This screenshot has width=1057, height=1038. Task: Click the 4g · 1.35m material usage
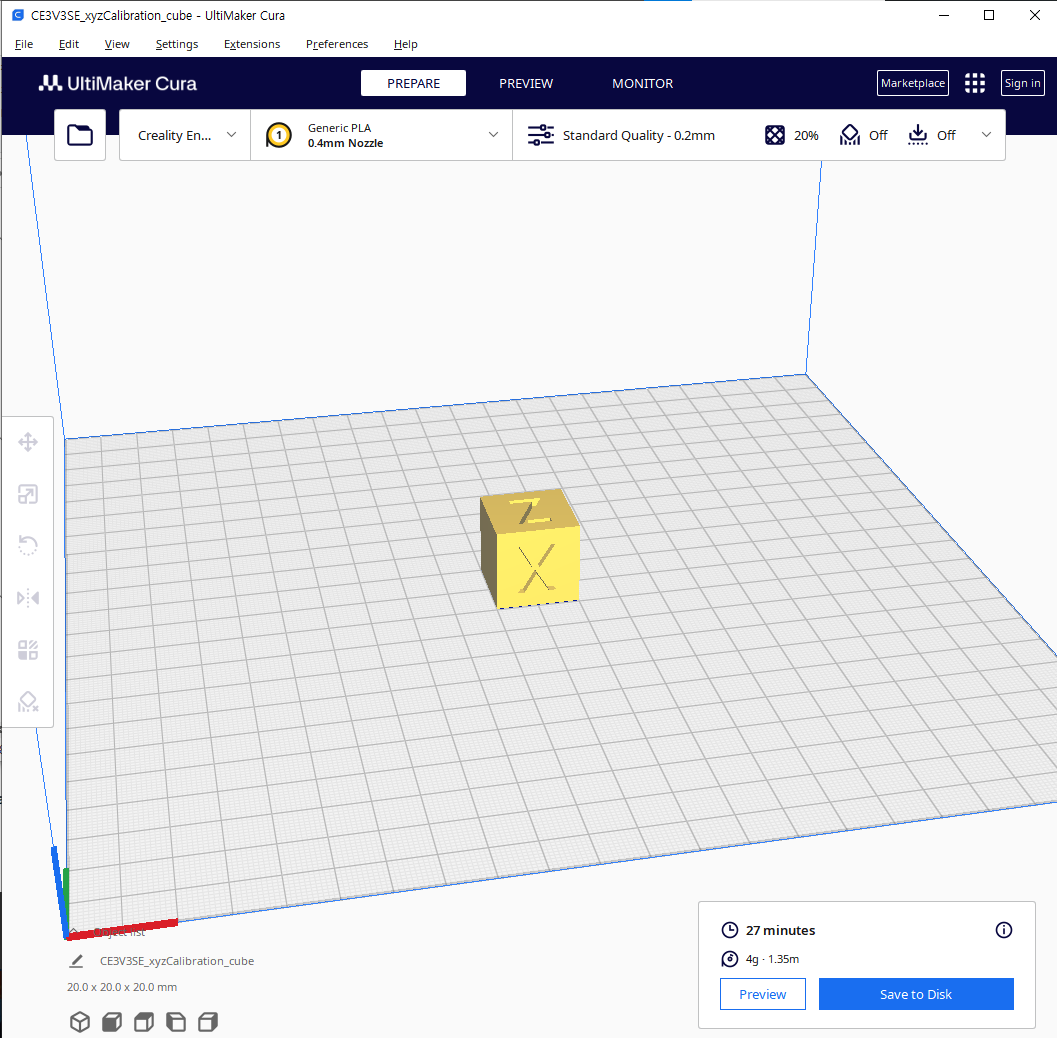[772, 958]
